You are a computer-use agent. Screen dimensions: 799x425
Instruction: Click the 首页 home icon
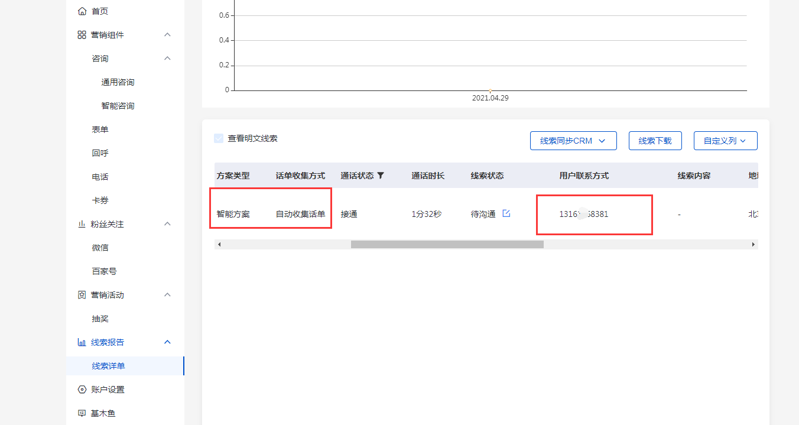[82, 11]
